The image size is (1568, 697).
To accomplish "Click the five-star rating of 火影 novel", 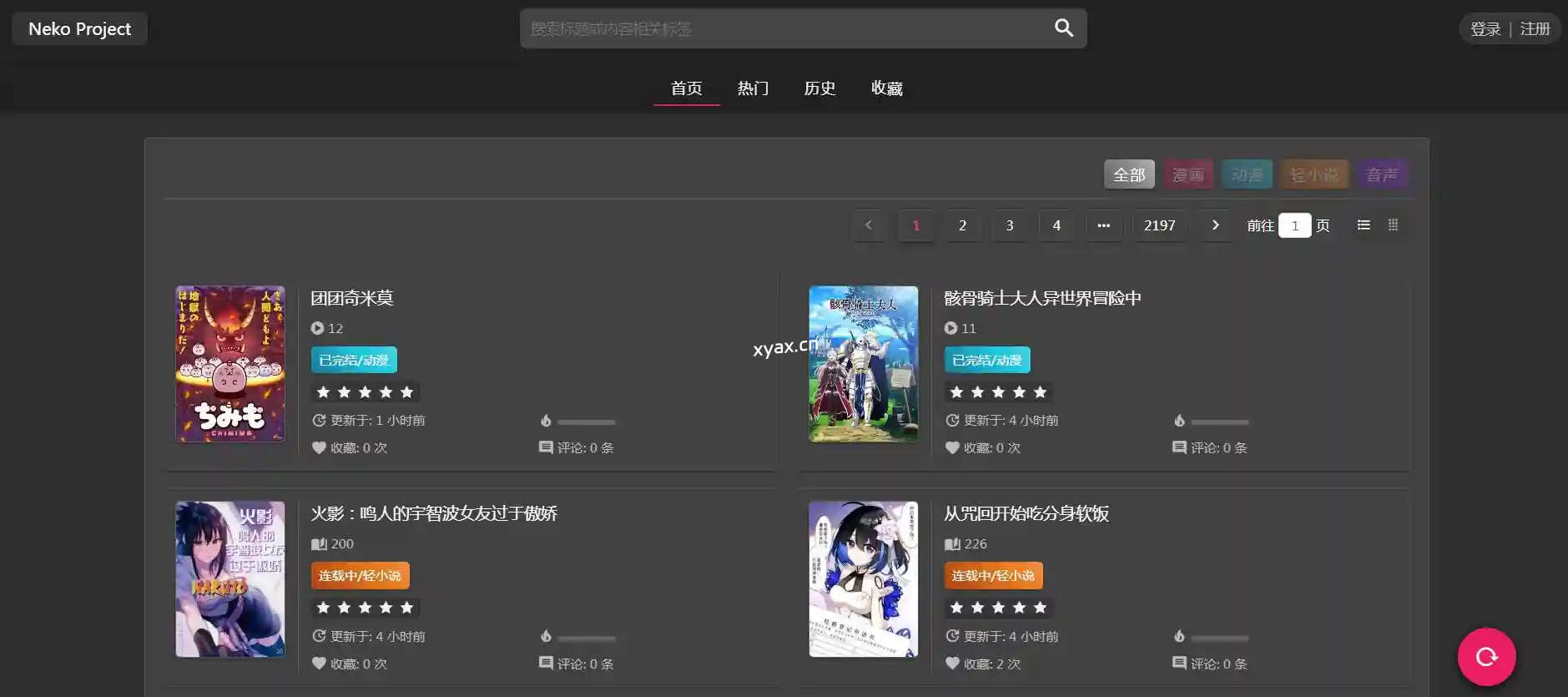I will (365, 608).
